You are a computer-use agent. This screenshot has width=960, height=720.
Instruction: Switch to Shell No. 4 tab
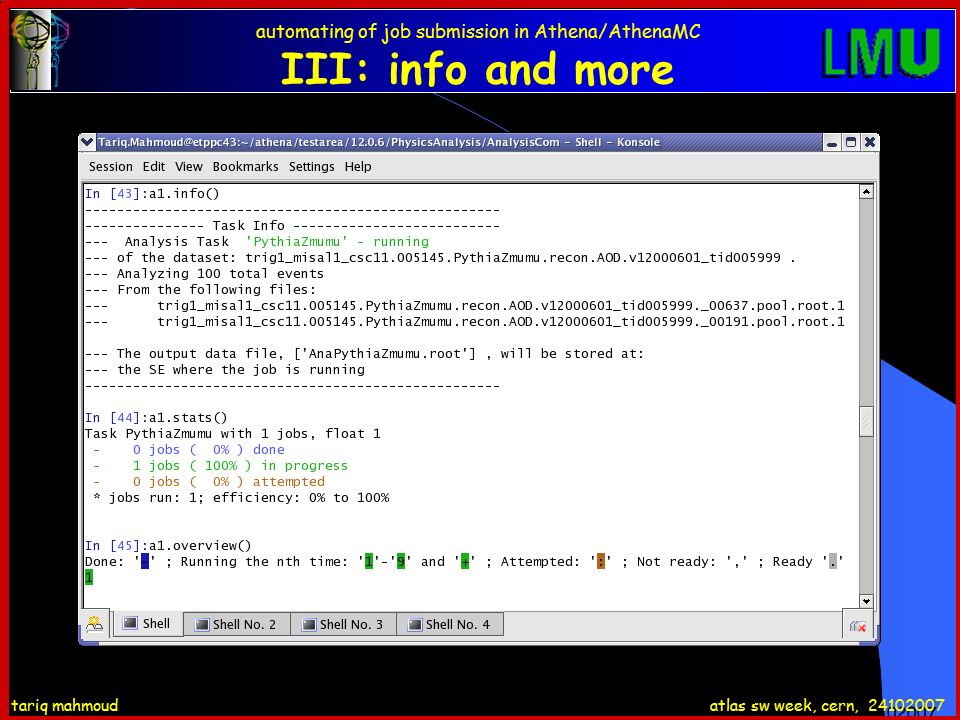450,624
